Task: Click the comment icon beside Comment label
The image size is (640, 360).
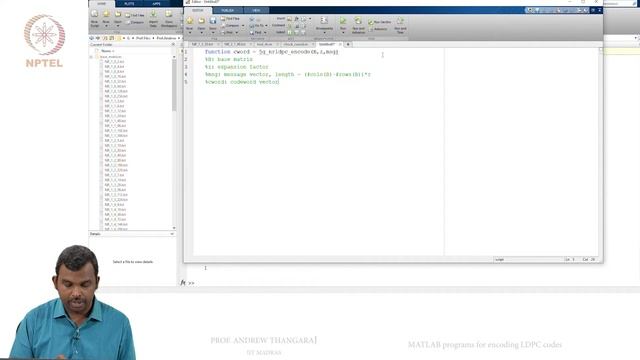Action: click(x=289, y=26)
